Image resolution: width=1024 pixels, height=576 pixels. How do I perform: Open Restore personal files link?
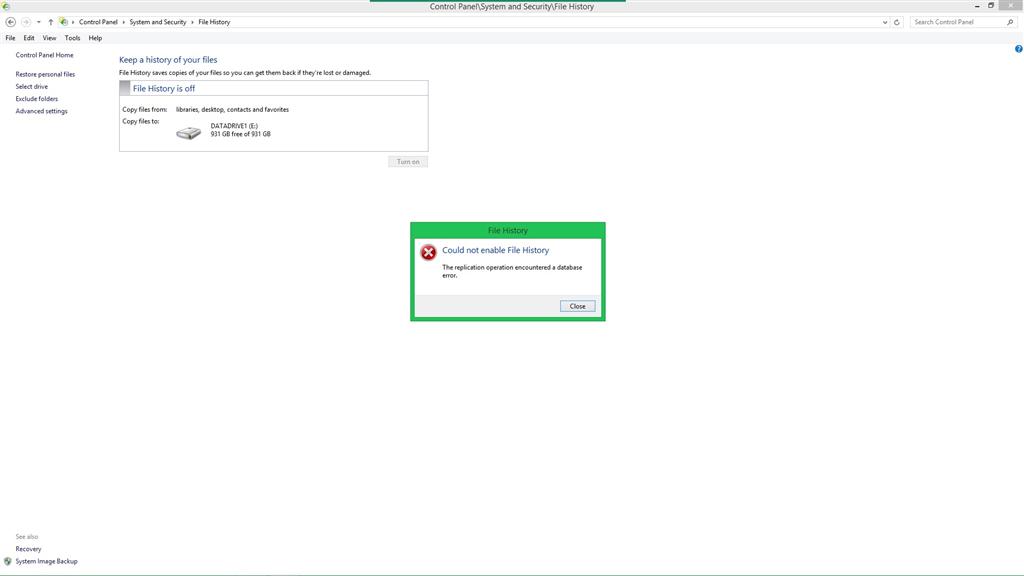[45, 74]
